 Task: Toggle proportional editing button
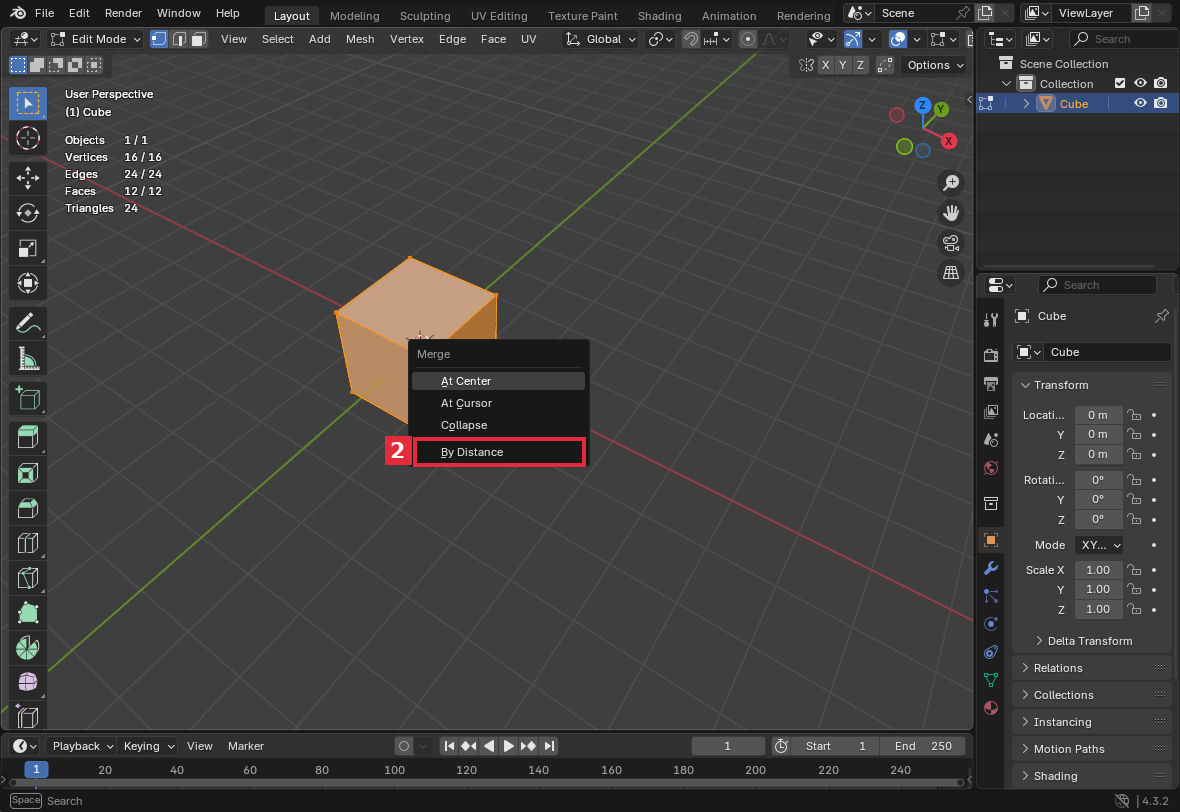coord(747,39)
